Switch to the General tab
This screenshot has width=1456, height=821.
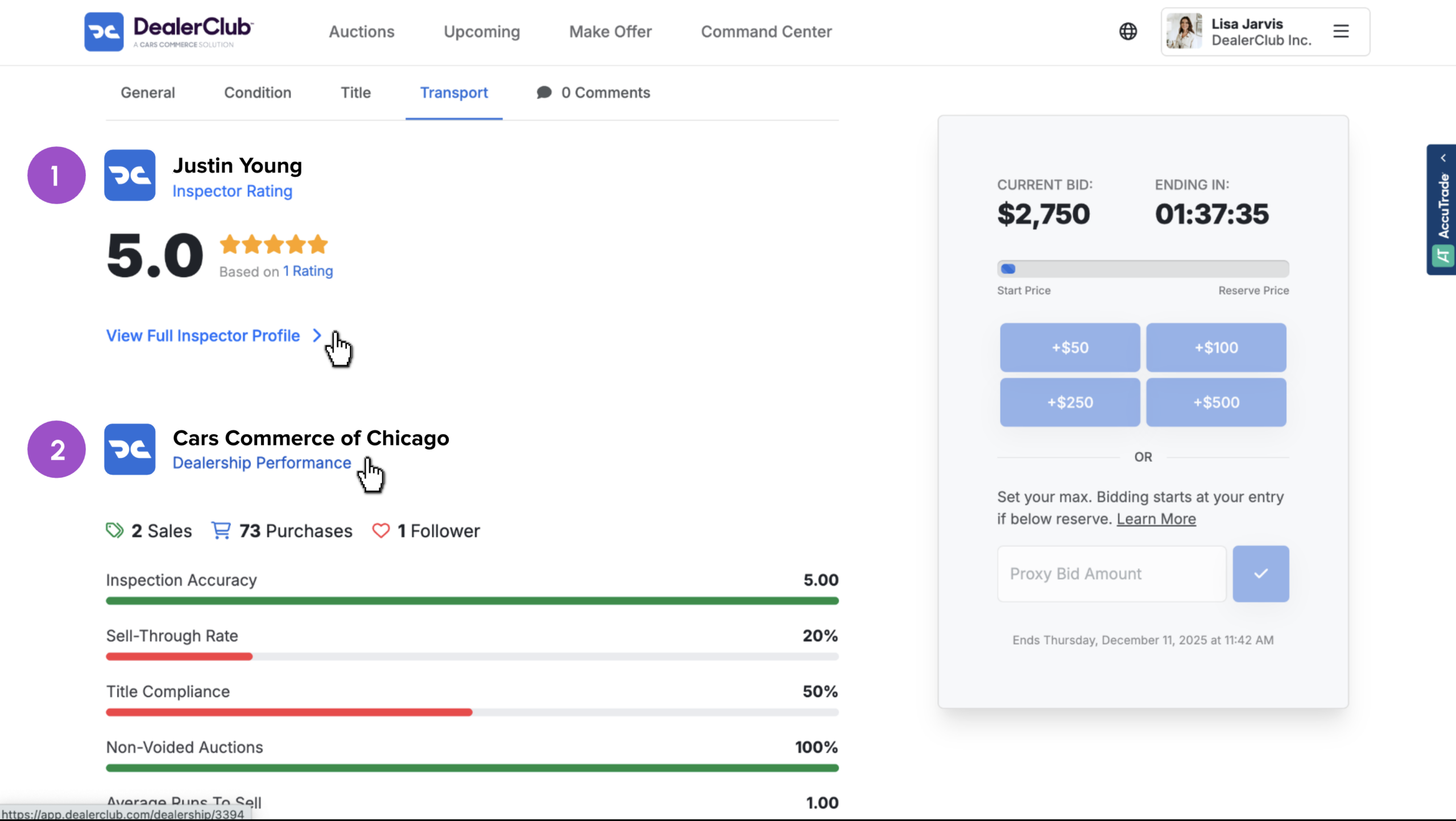[148, 92]
